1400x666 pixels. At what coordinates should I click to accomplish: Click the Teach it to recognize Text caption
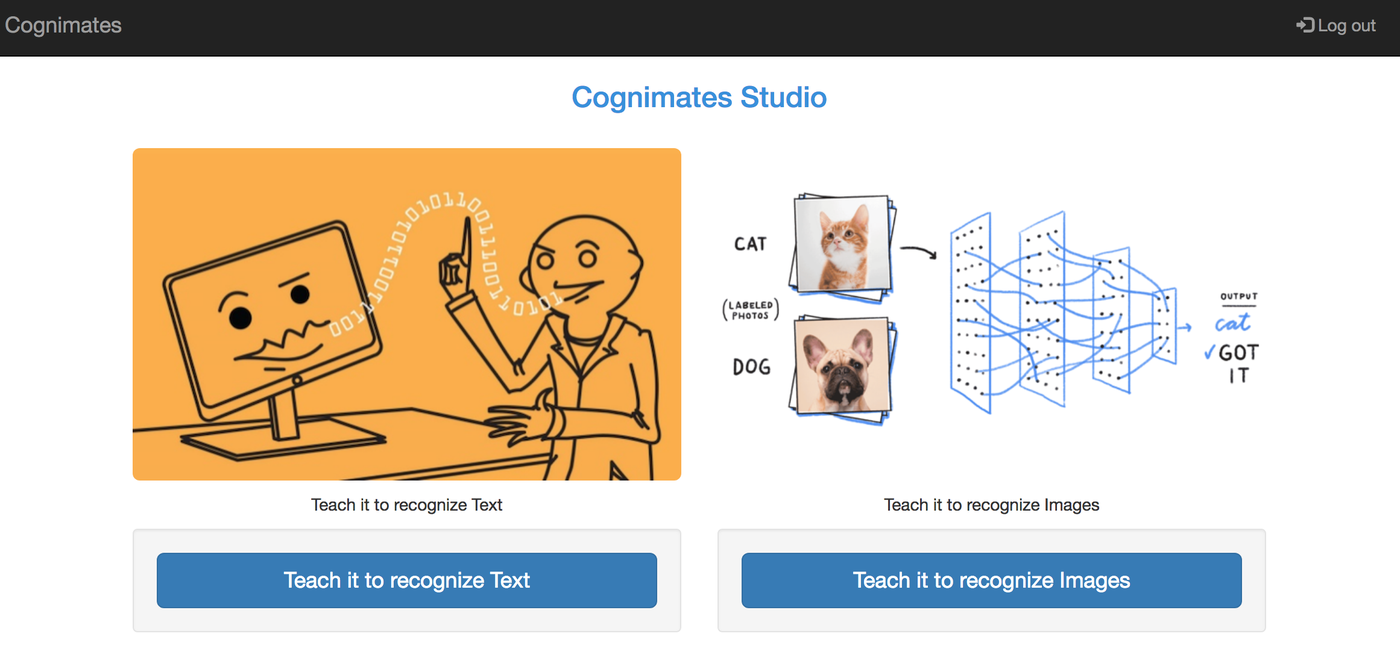click(x=407, y=505)
